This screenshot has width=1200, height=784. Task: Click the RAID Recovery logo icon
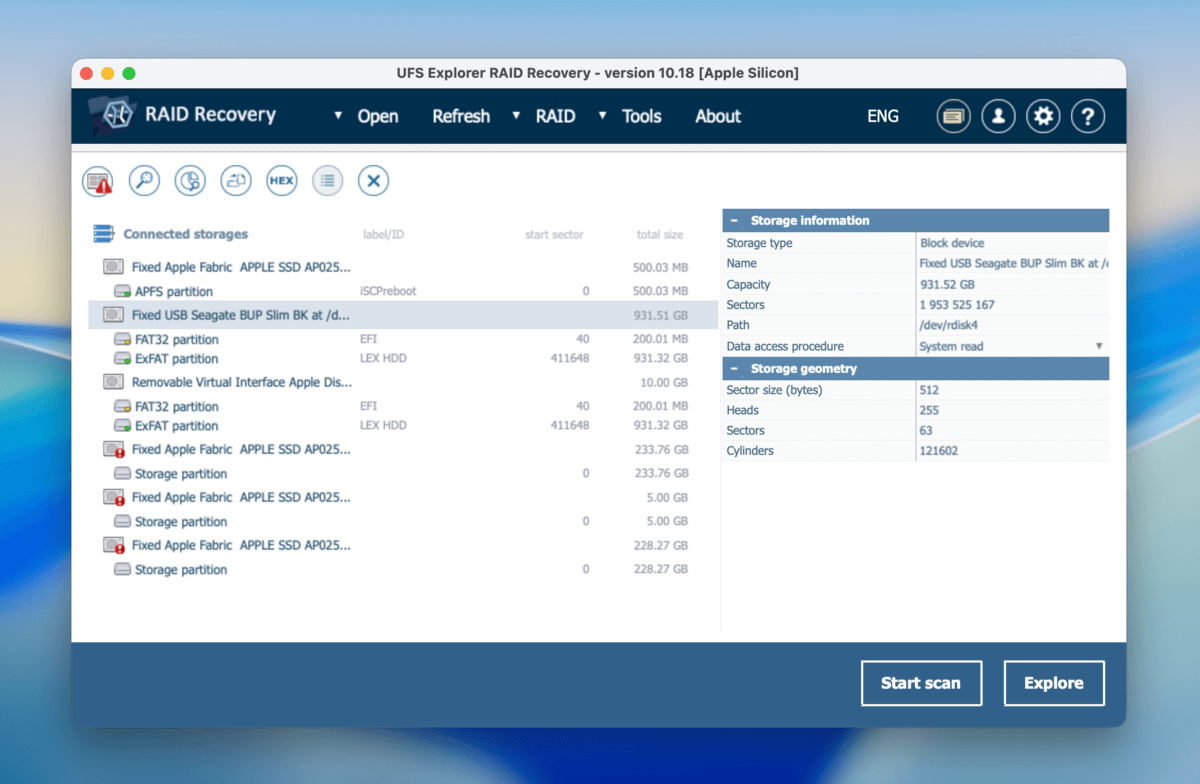[x=114, y=115]
